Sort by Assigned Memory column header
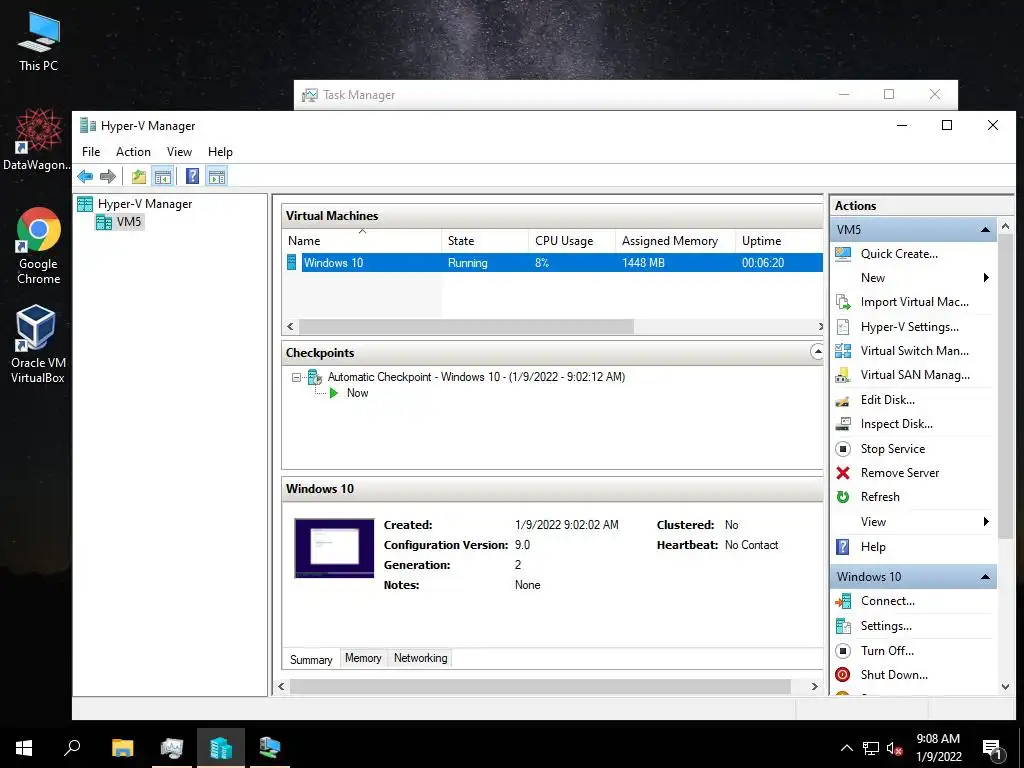Image resolution: width=1024 pixels, height=768 pixels. tap(675, 240)
